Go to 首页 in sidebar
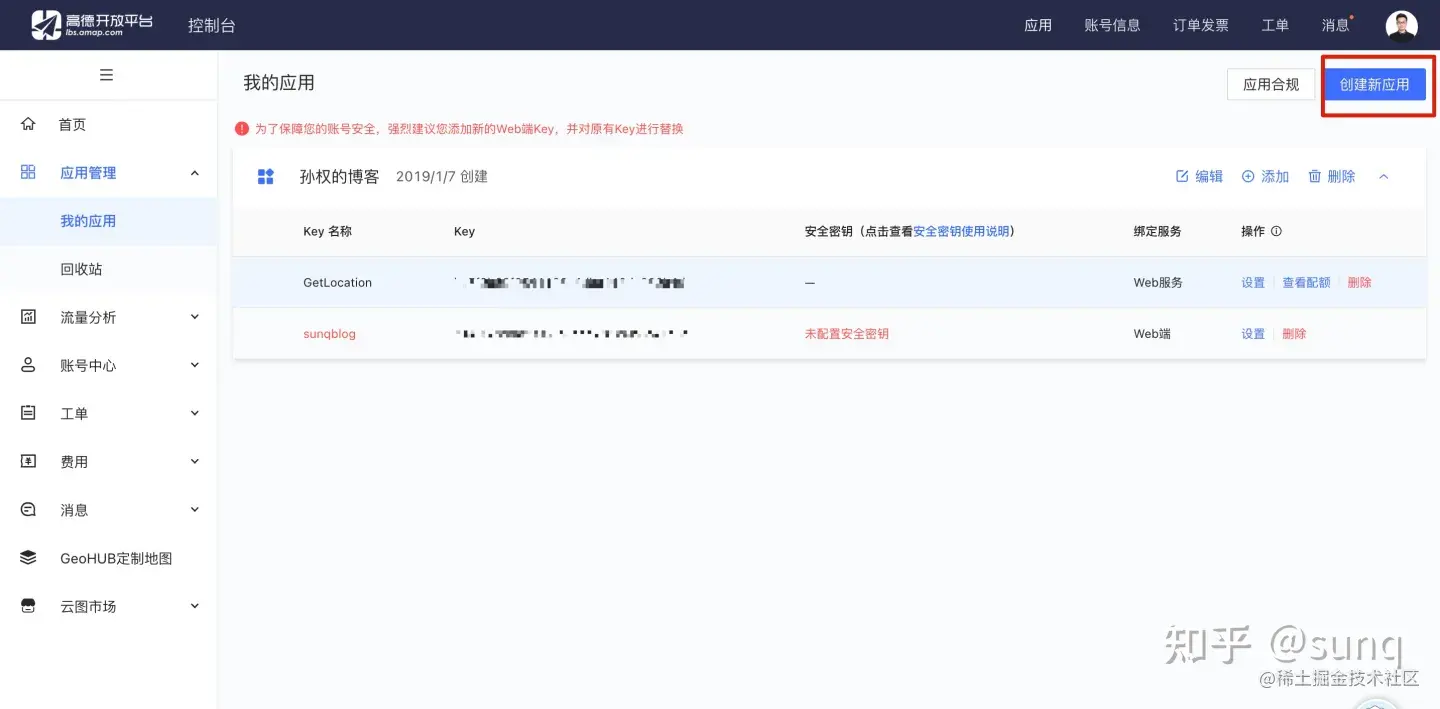The width and height of the screenshot is (1440, 709). [72, 124]
